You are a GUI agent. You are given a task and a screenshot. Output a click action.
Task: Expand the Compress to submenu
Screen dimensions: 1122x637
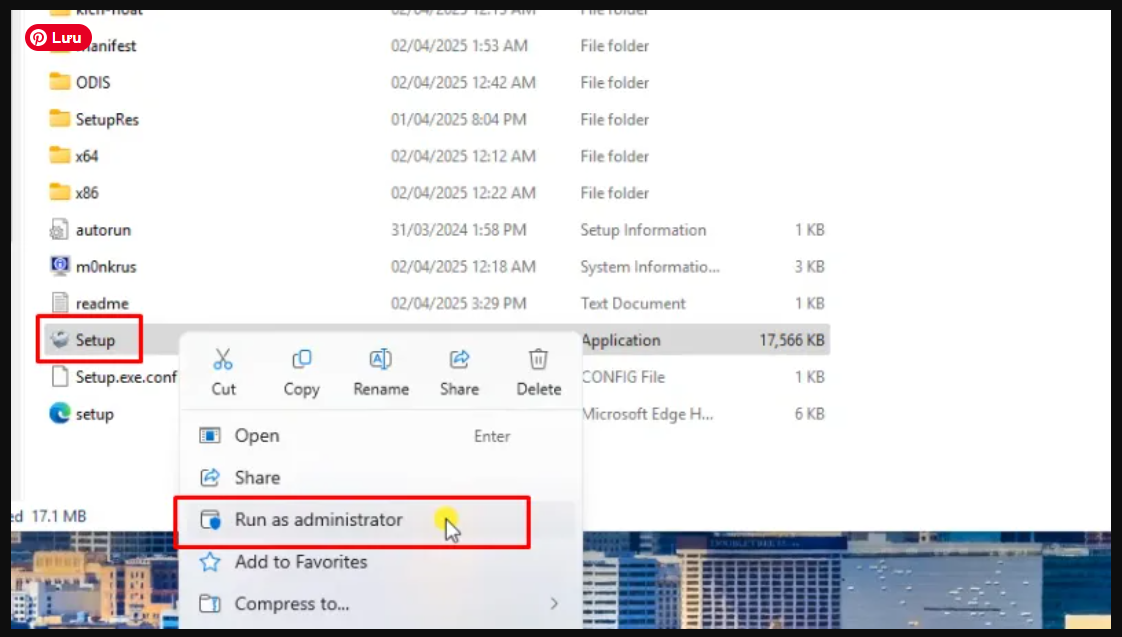click(x=556, y=603)
